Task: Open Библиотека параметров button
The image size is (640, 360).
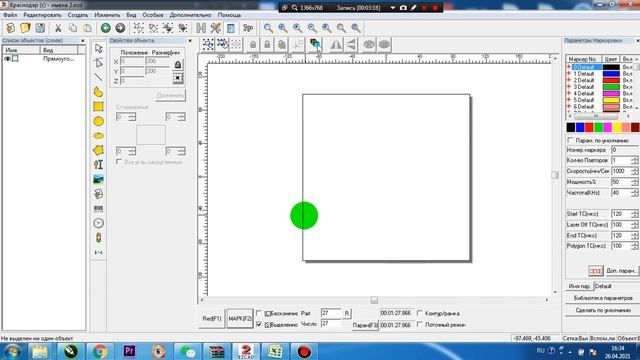Action: 603,298
